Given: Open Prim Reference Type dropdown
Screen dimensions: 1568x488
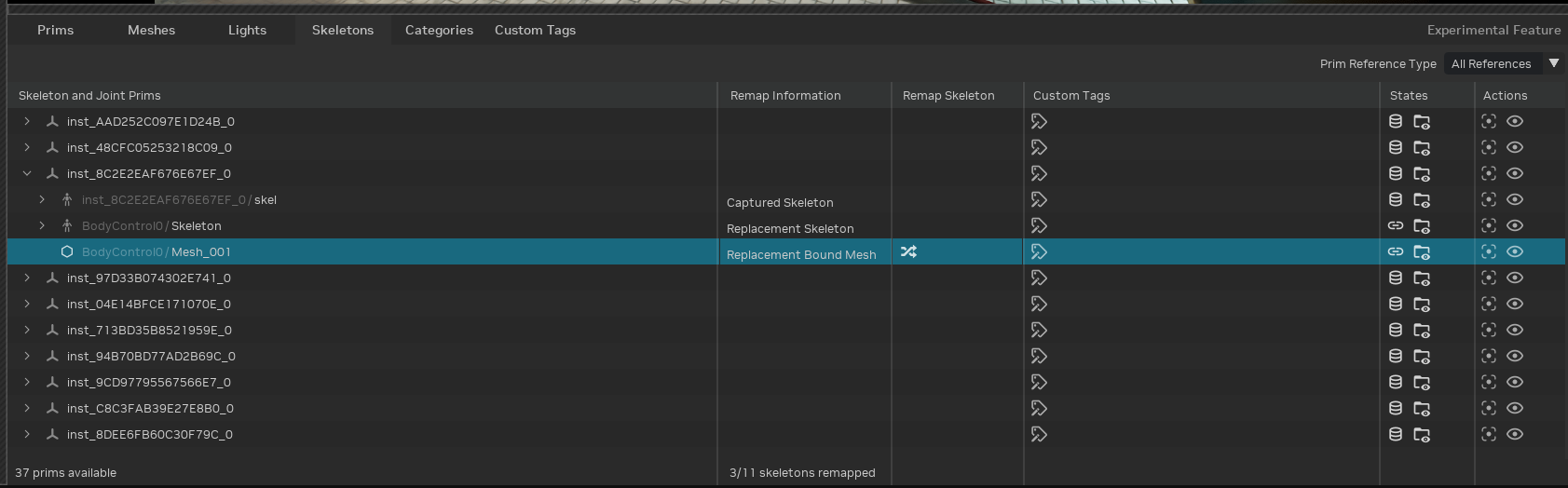Looking at the screenshot, I should tap(1503, 63).
